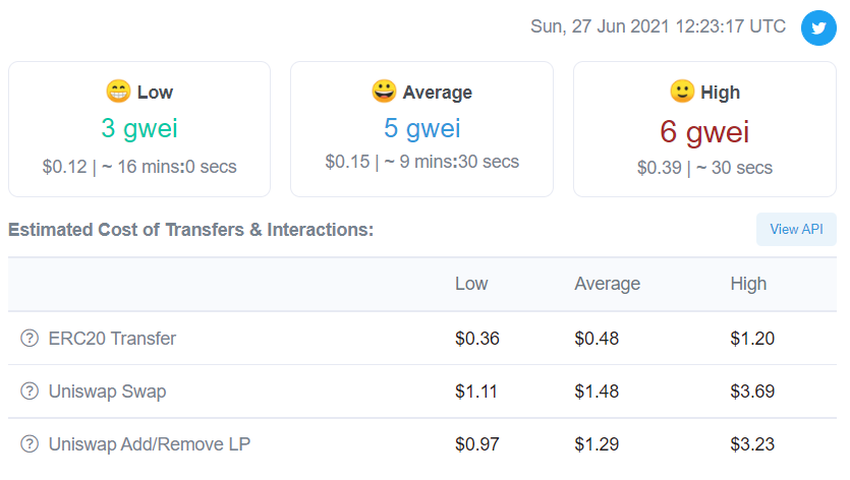850x480 pixels.
Task: Click the Low column header in table
Action: coord(471,284)
